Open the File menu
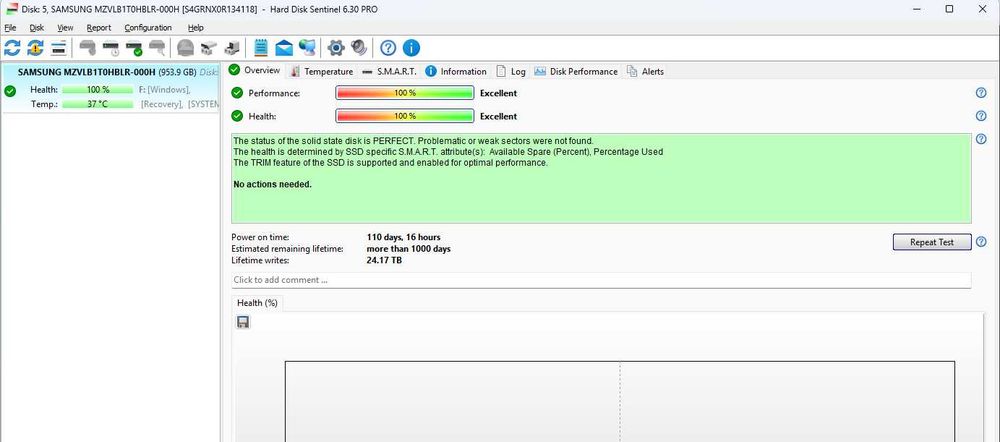Screen dimensions: 1000x442 point(10,27)
